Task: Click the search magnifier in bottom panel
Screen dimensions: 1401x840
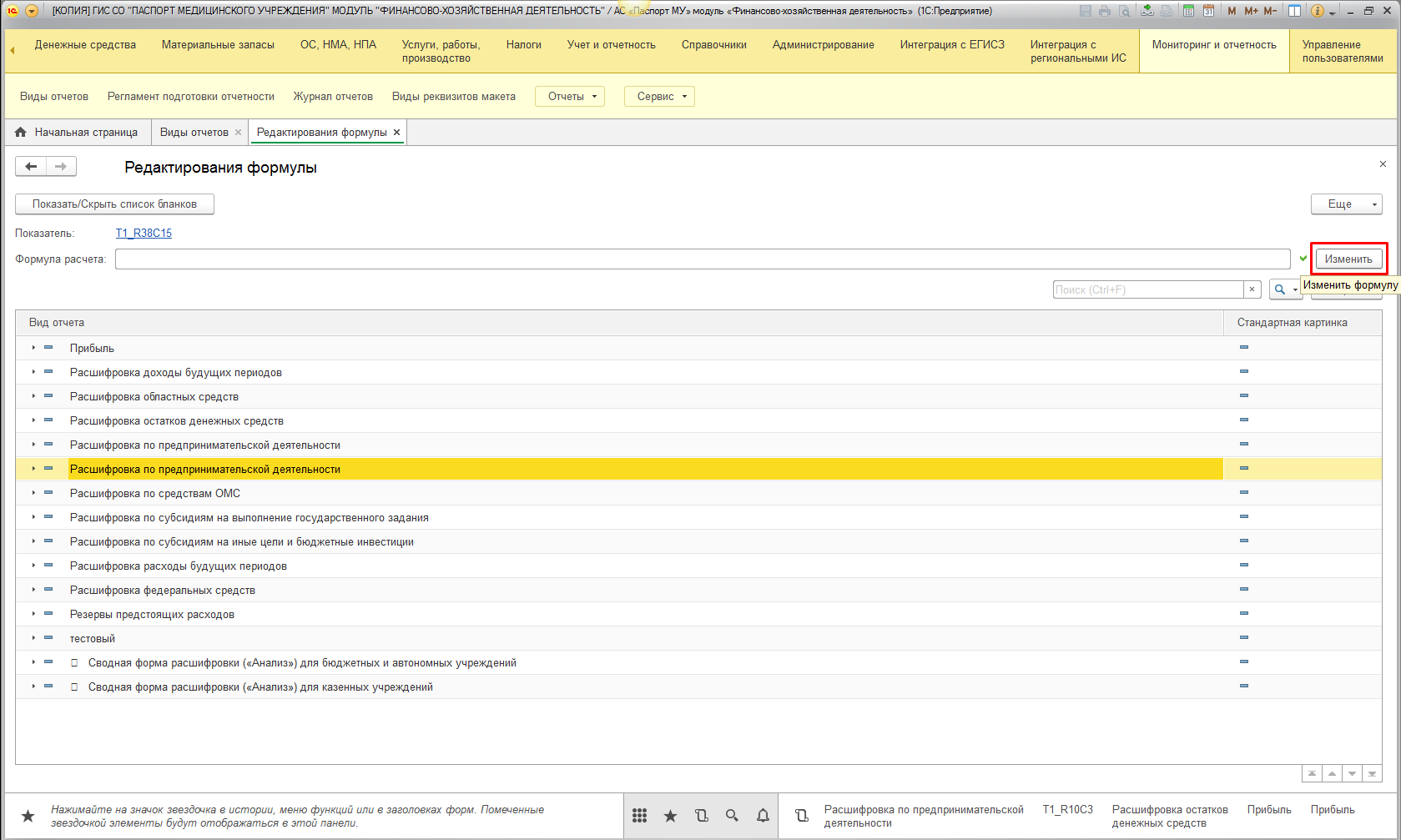Action: [732, 816]
